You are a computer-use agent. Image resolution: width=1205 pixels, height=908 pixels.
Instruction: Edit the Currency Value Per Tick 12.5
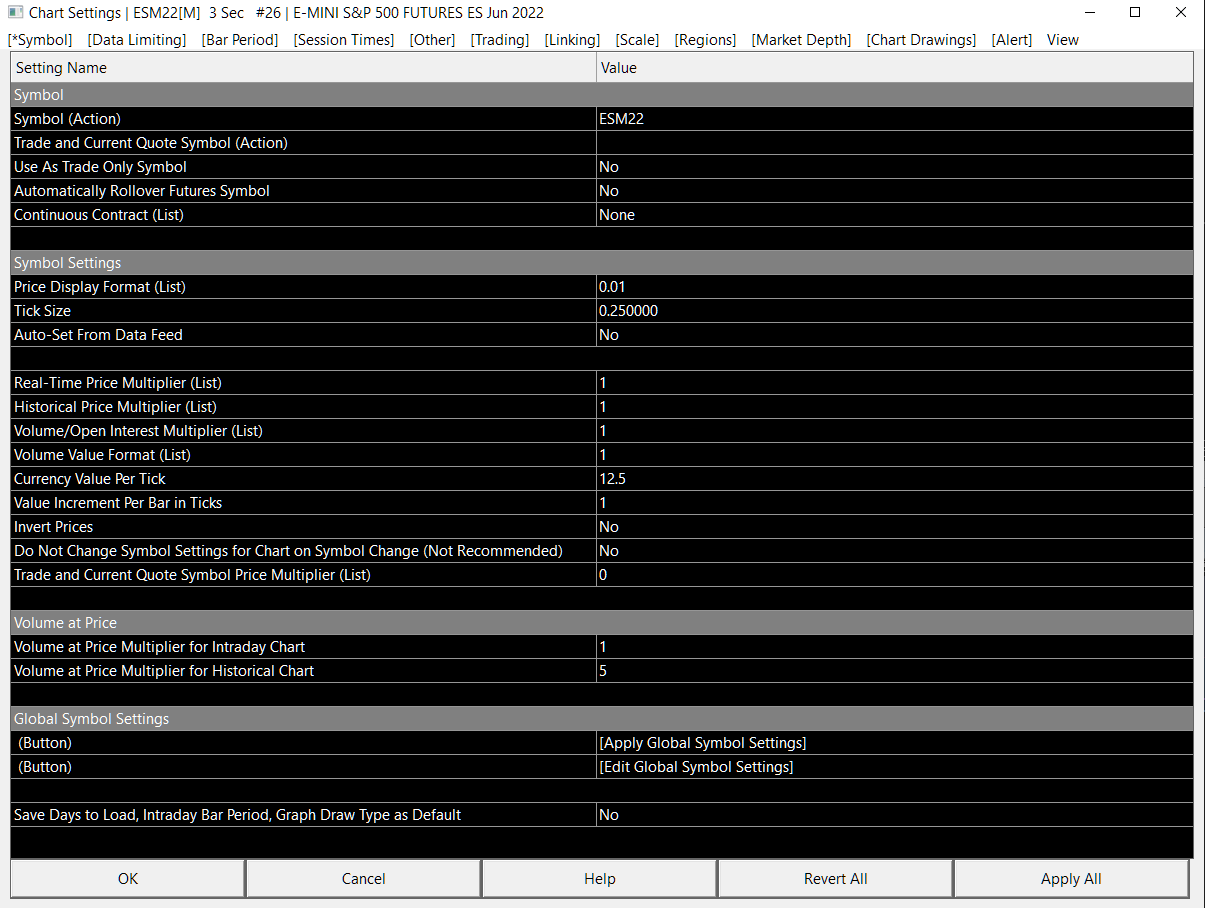click(894, 479)
